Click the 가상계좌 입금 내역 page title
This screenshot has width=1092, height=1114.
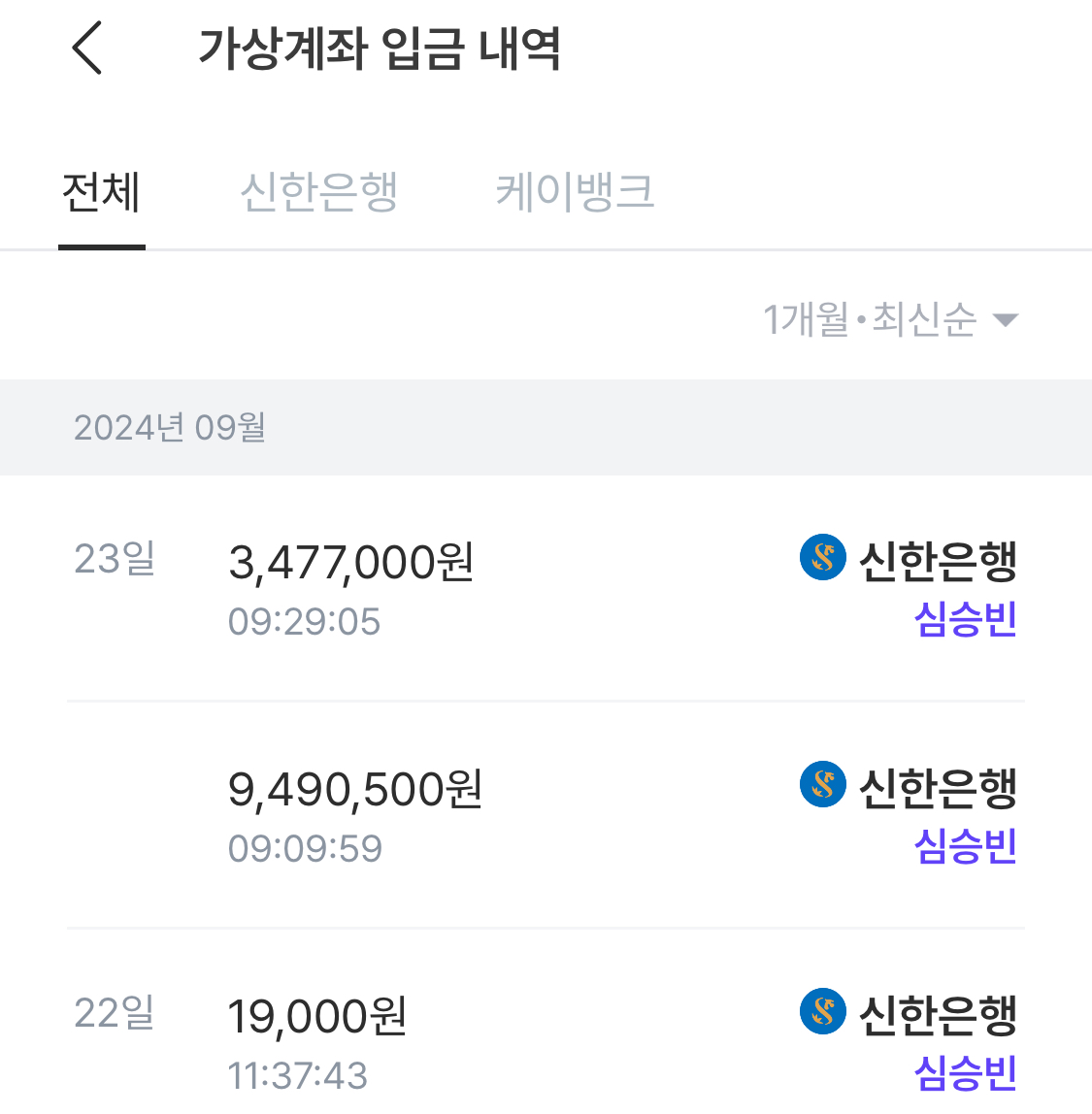(380, 49)
